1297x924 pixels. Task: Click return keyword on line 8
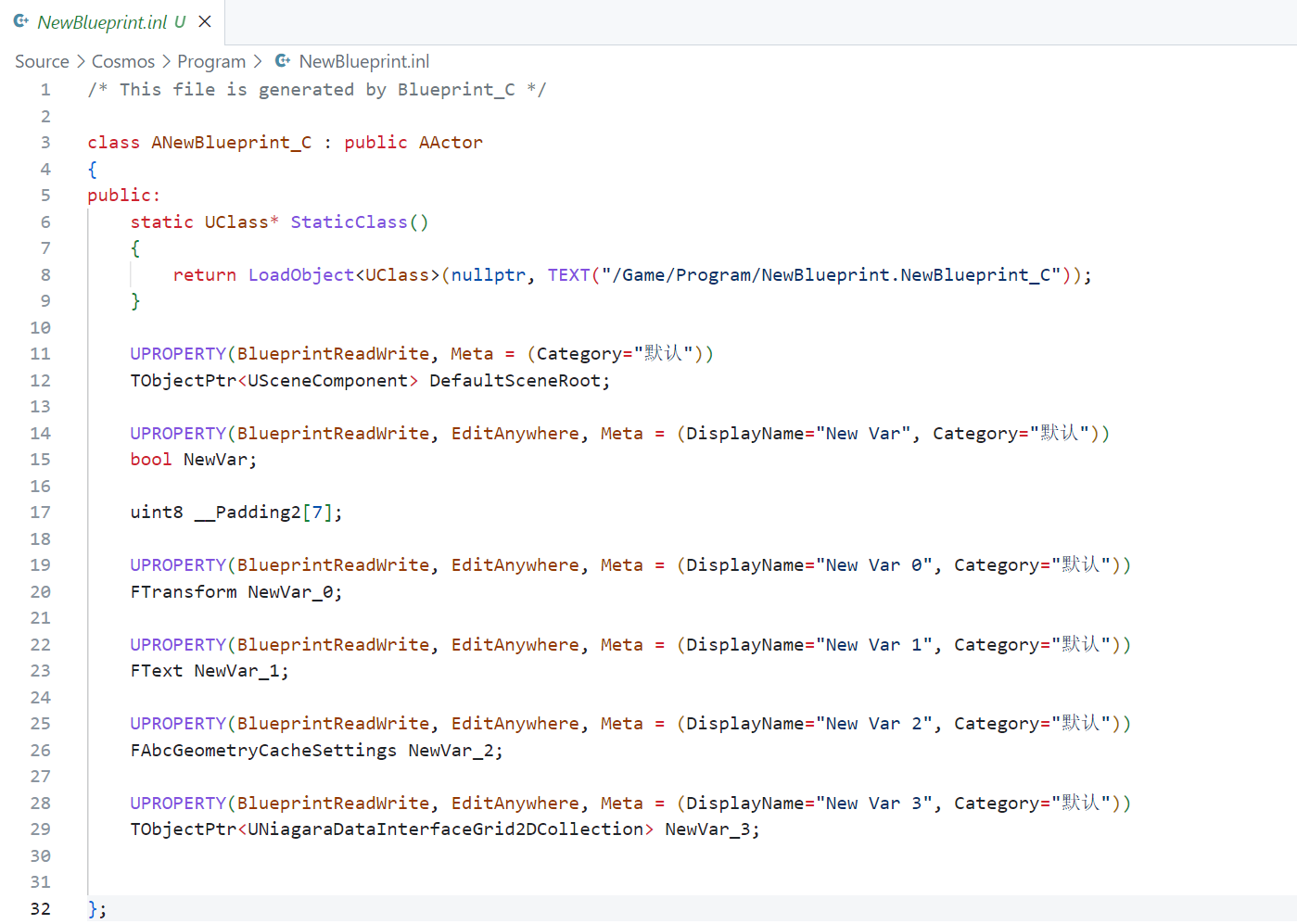[x=205, y=275]
